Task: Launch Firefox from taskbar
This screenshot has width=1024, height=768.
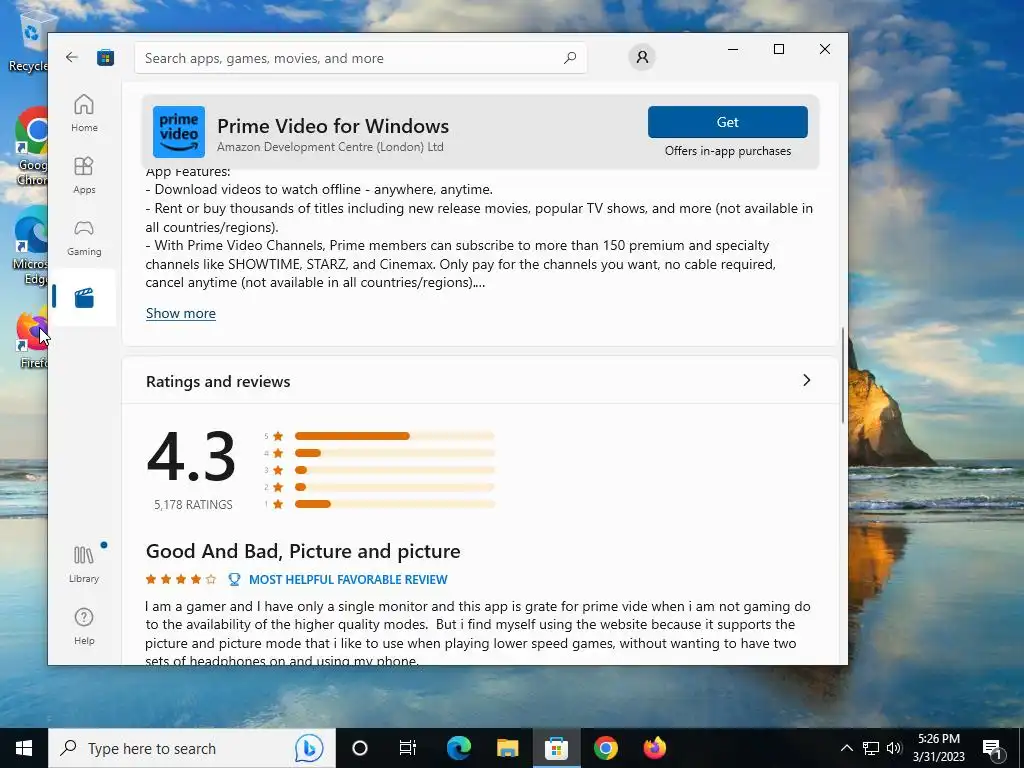Action: pyautogui.click(x=654, y=748)
